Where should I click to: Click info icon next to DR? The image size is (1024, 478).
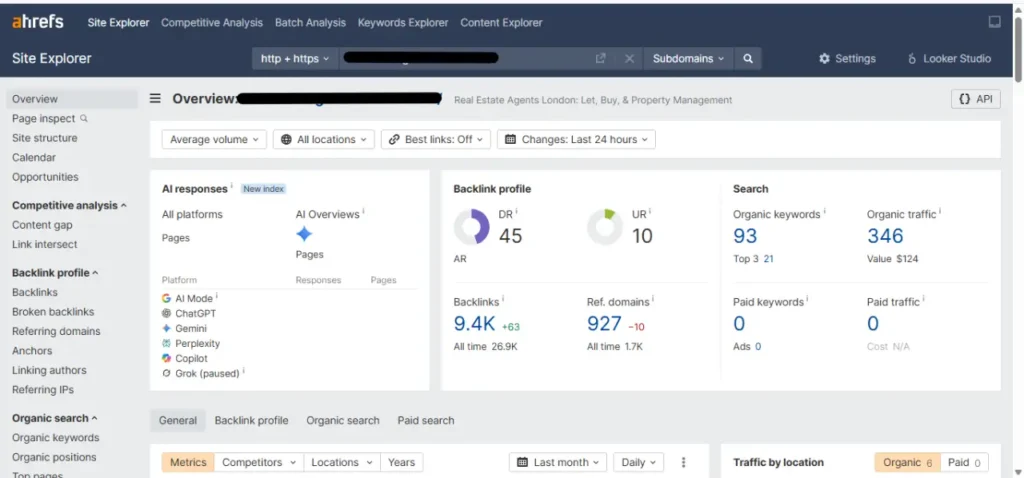pyautogui.click(x=517, y=212)
